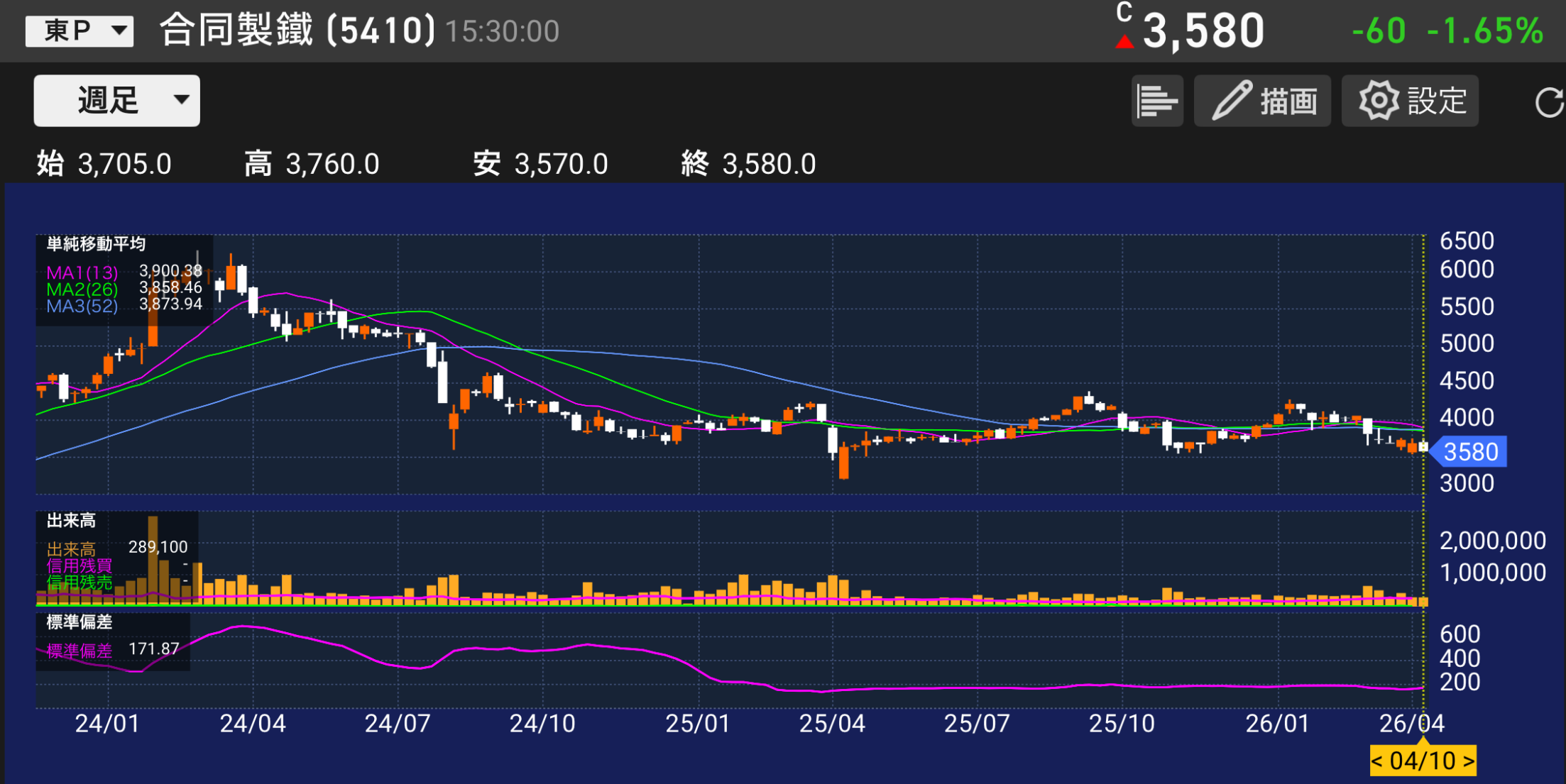Click the text-lines list view icon
The width and height of the screenshot is (1566, 784).
click(1156, 101)
